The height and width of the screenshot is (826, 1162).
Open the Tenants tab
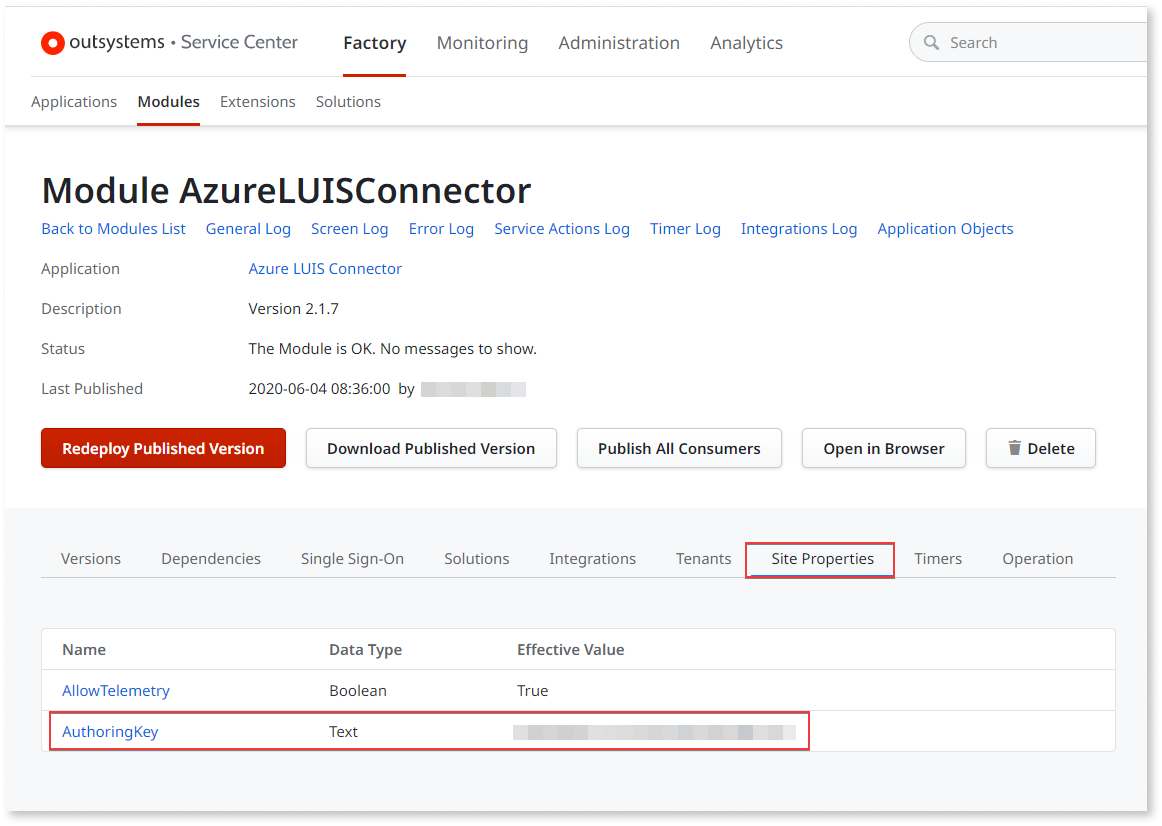(x=703, y=558)
